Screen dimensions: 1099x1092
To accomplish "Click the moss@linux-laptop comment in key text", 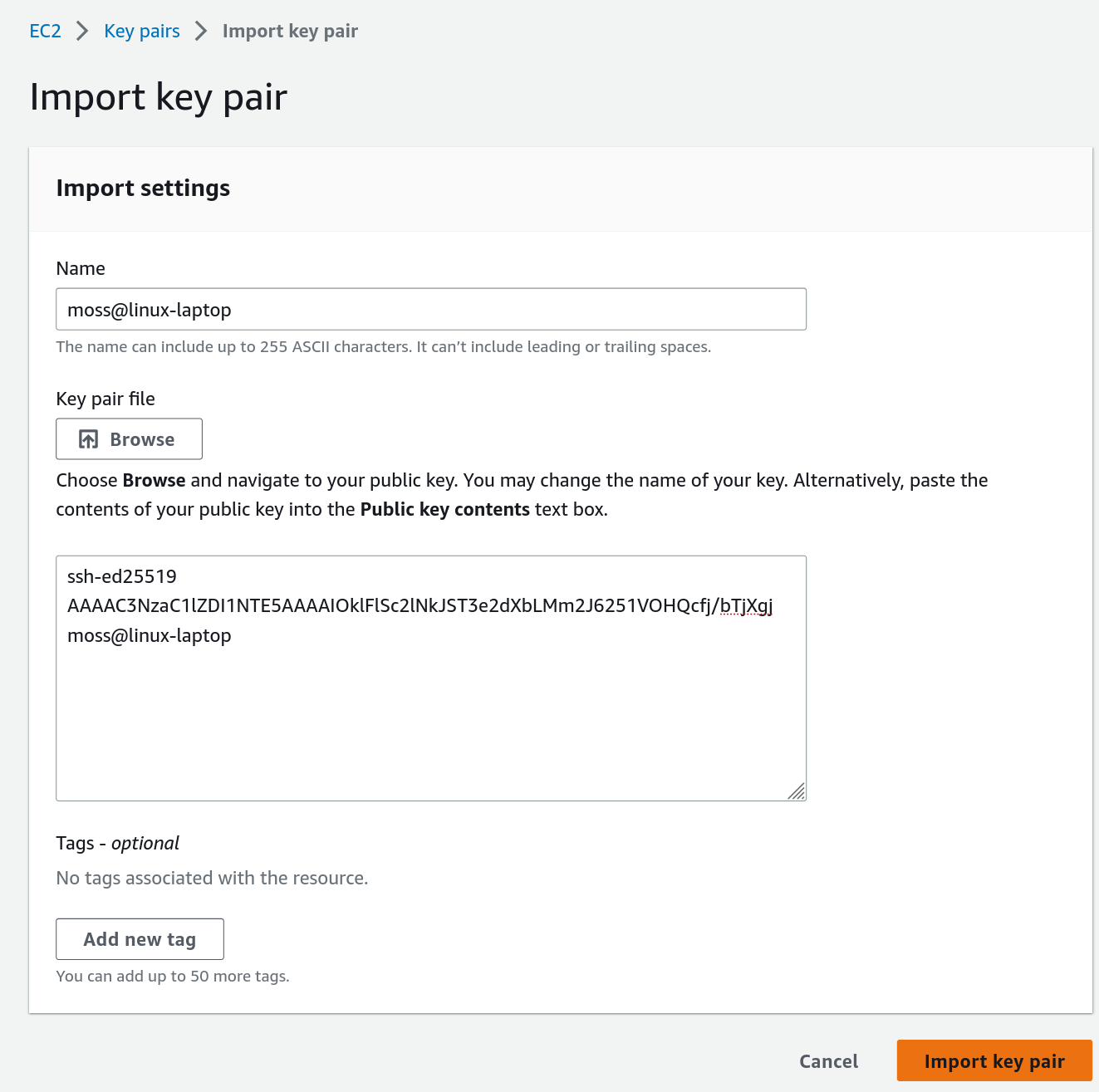I will [x=150, y=636].
